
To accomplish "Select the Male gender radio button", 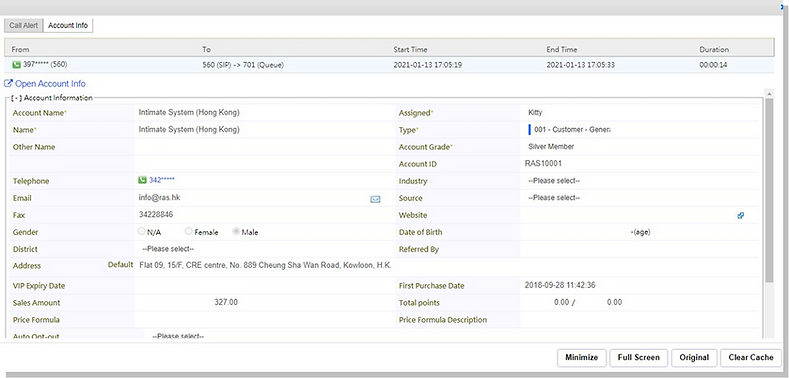I will (x=236, y=232).
